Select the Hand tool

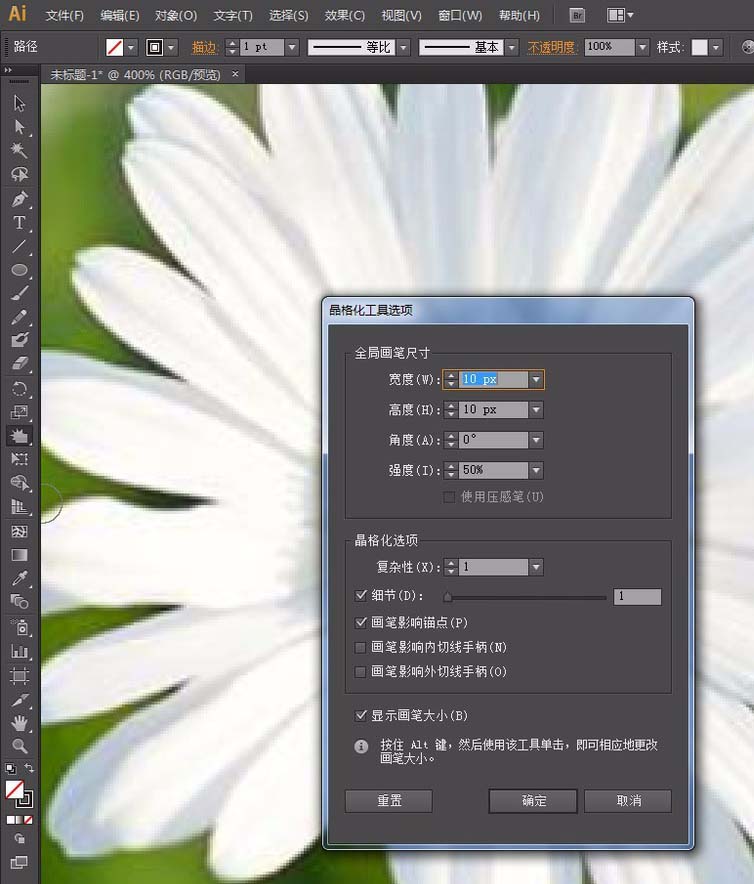(x=19, y=723)
